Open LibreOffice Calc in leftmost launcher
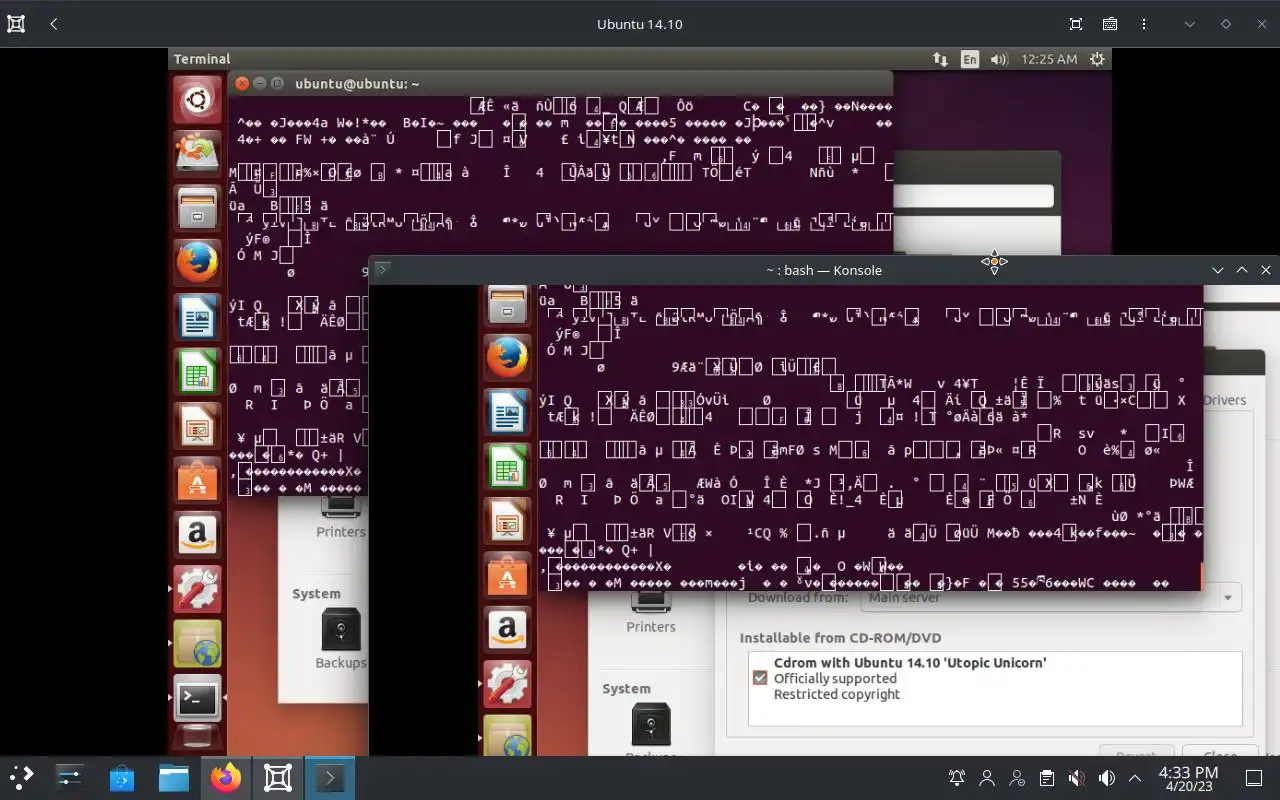 197,372
